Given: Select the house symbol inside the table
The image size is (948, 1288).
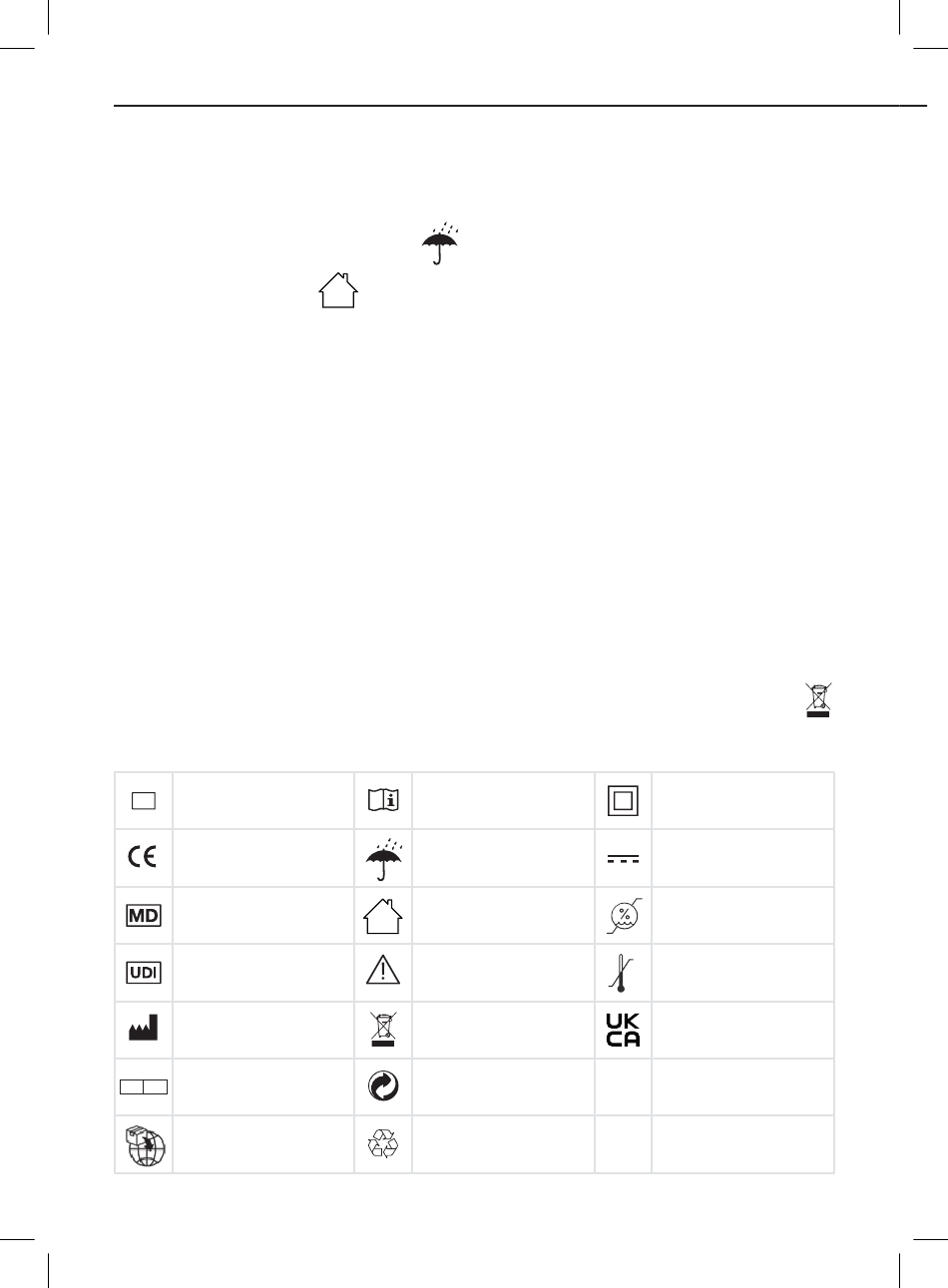Looking at the screenshot, I should pos(383,916).
